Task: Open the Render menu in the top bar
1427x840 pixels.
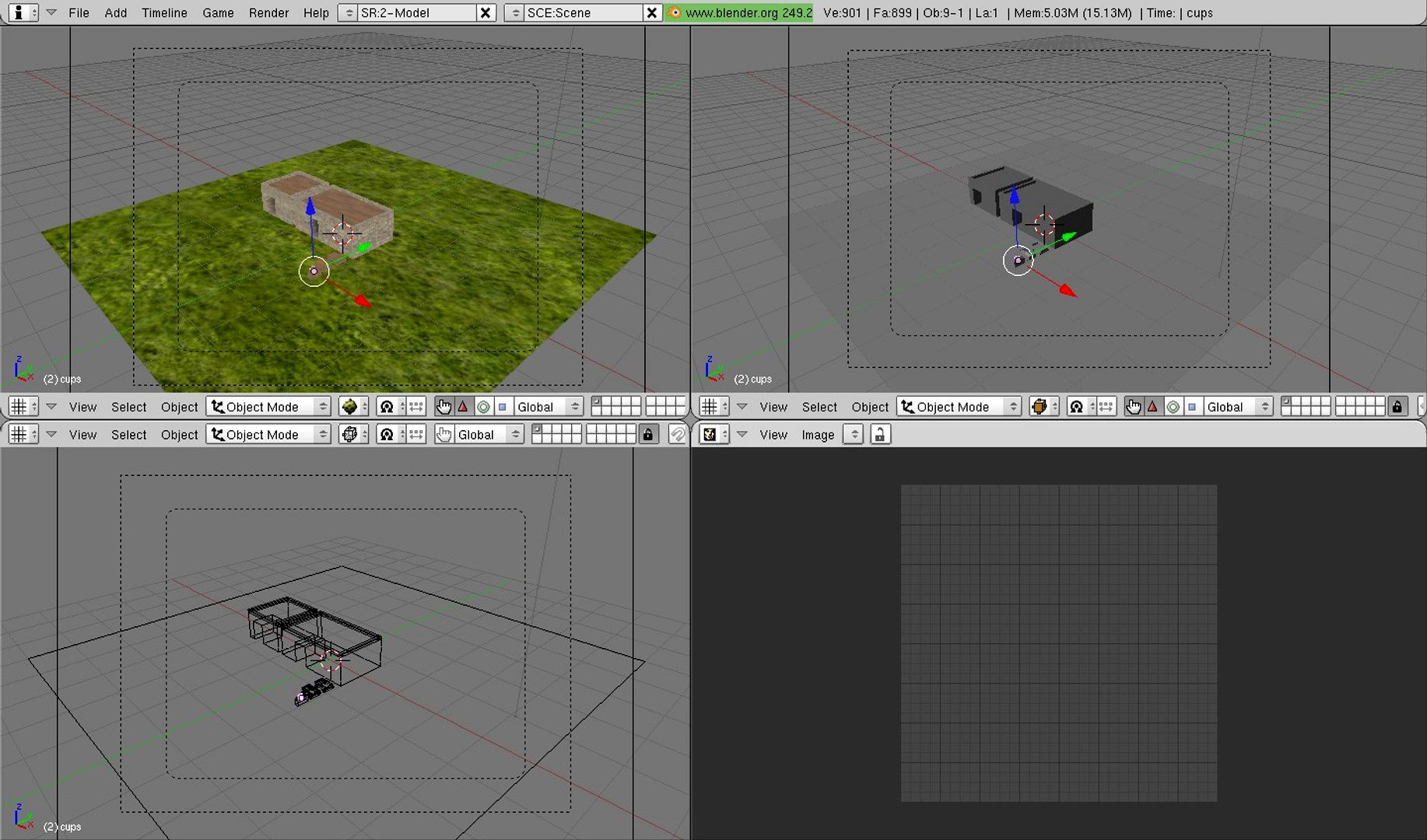Action: tap(268, 12)
